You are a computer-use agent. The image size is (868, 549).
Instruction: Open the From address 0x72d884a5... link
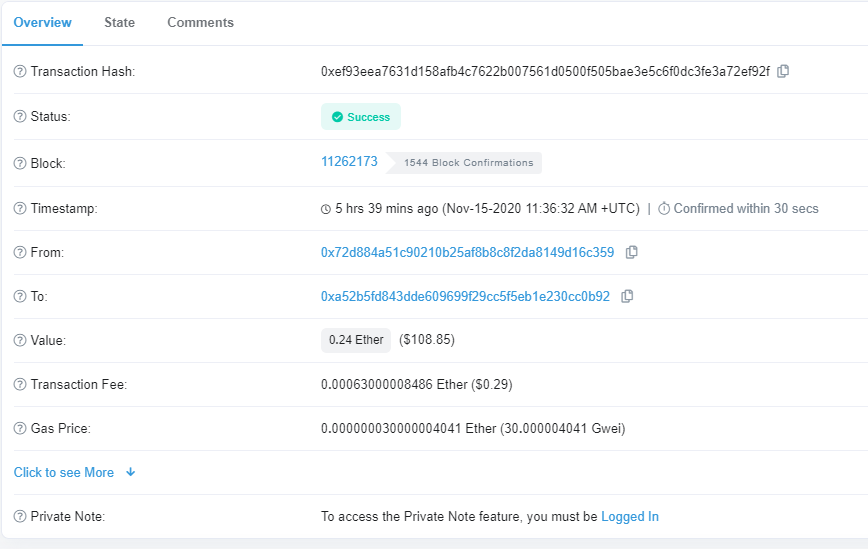click(x=468, y=252)
